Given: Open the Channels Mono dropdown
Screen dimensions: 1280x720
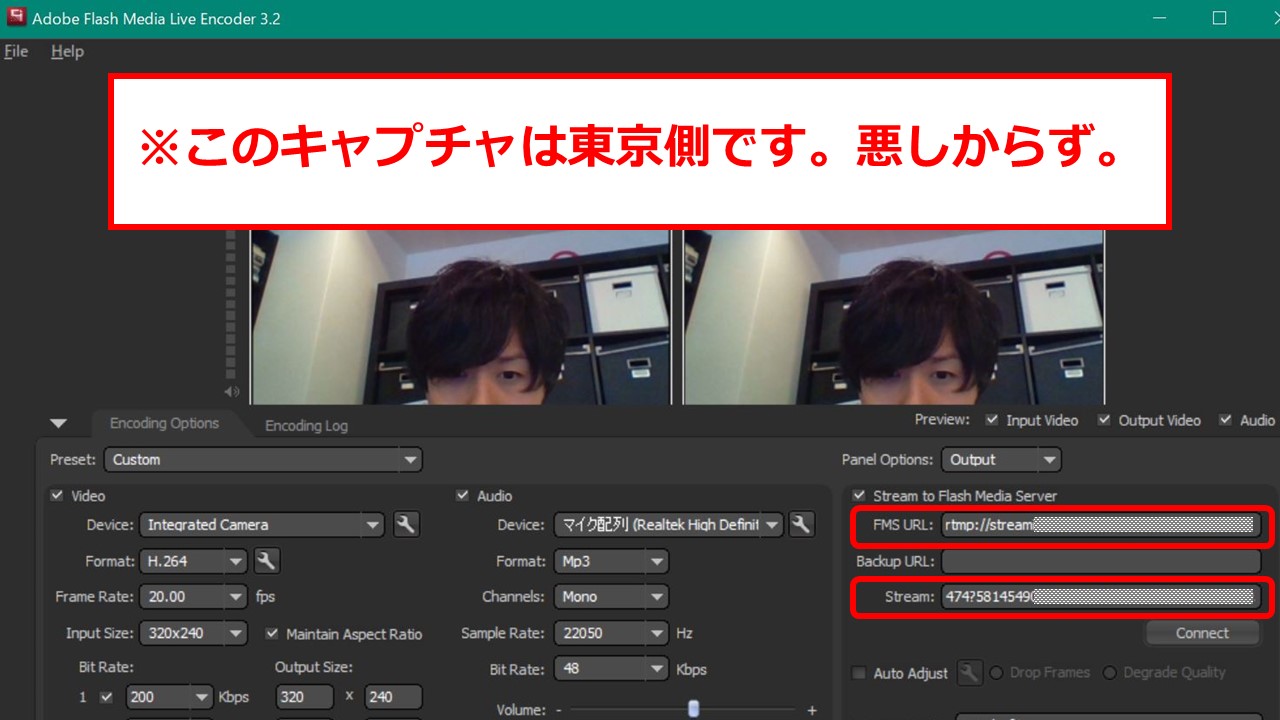Looking at the screenshot, I should pyautogui.click(x=611, y=597).
